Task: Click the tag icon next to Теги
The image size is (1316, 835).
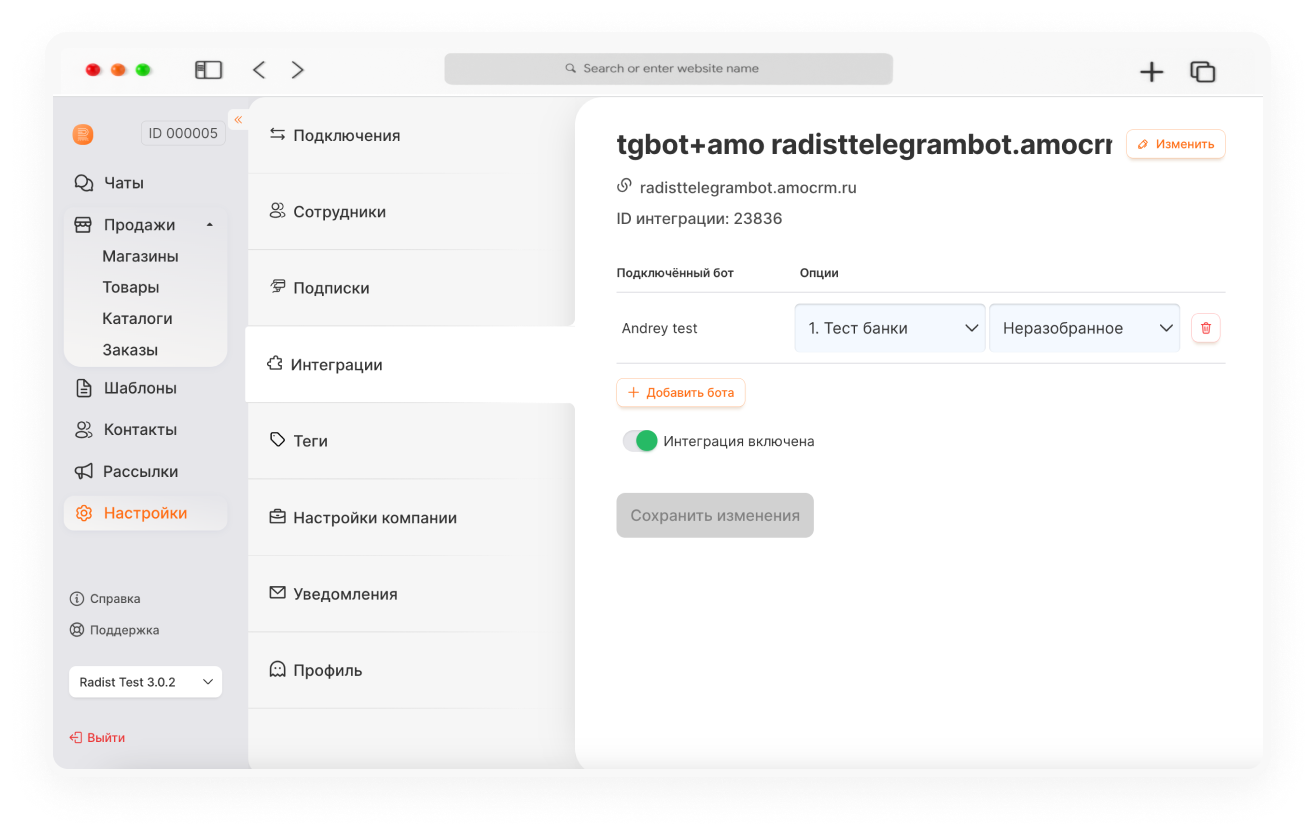Action: click(278, 440)
